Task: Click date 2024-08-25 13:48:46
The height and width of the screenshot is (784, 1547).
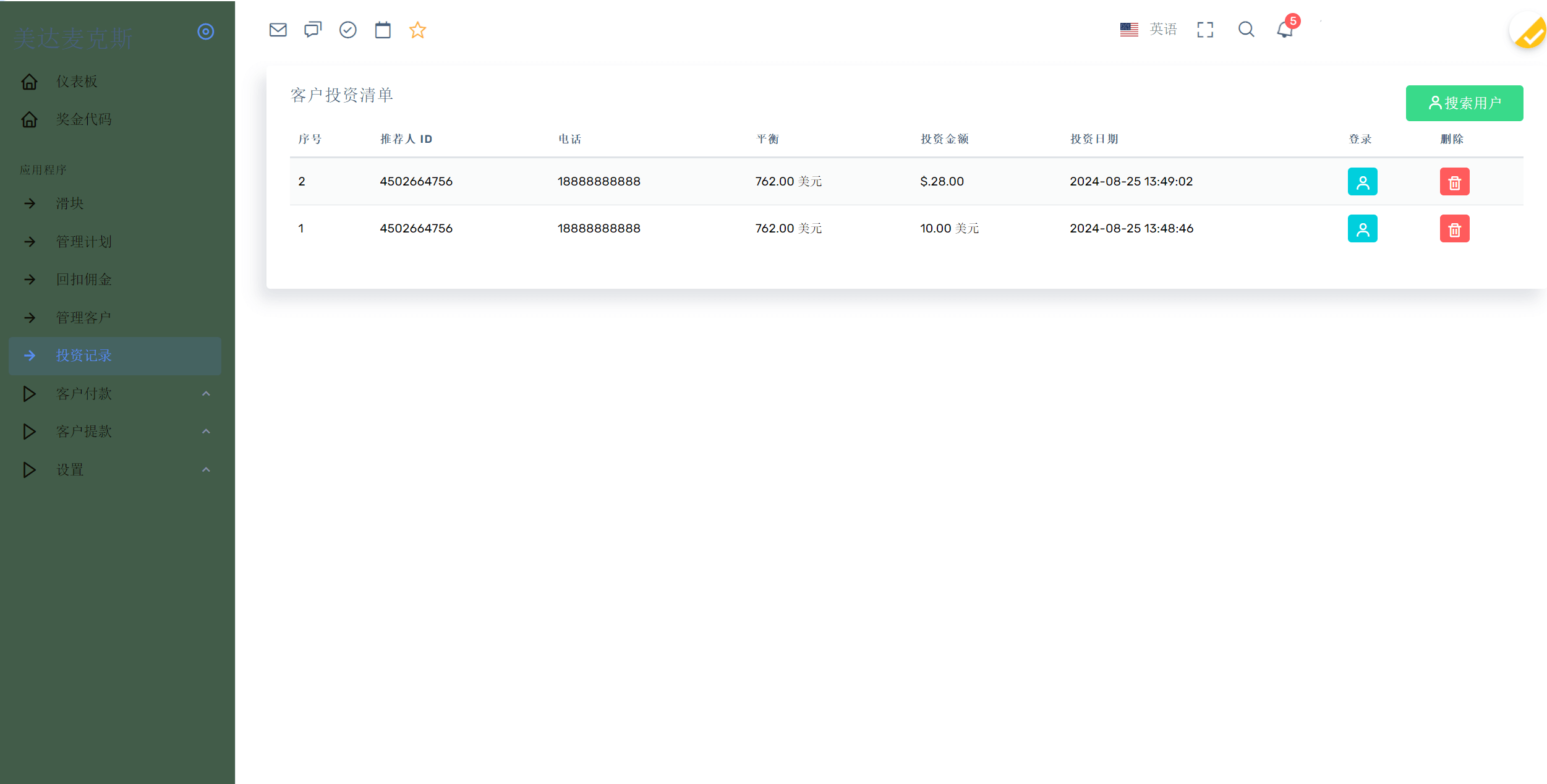Action: coord(1131,229)
